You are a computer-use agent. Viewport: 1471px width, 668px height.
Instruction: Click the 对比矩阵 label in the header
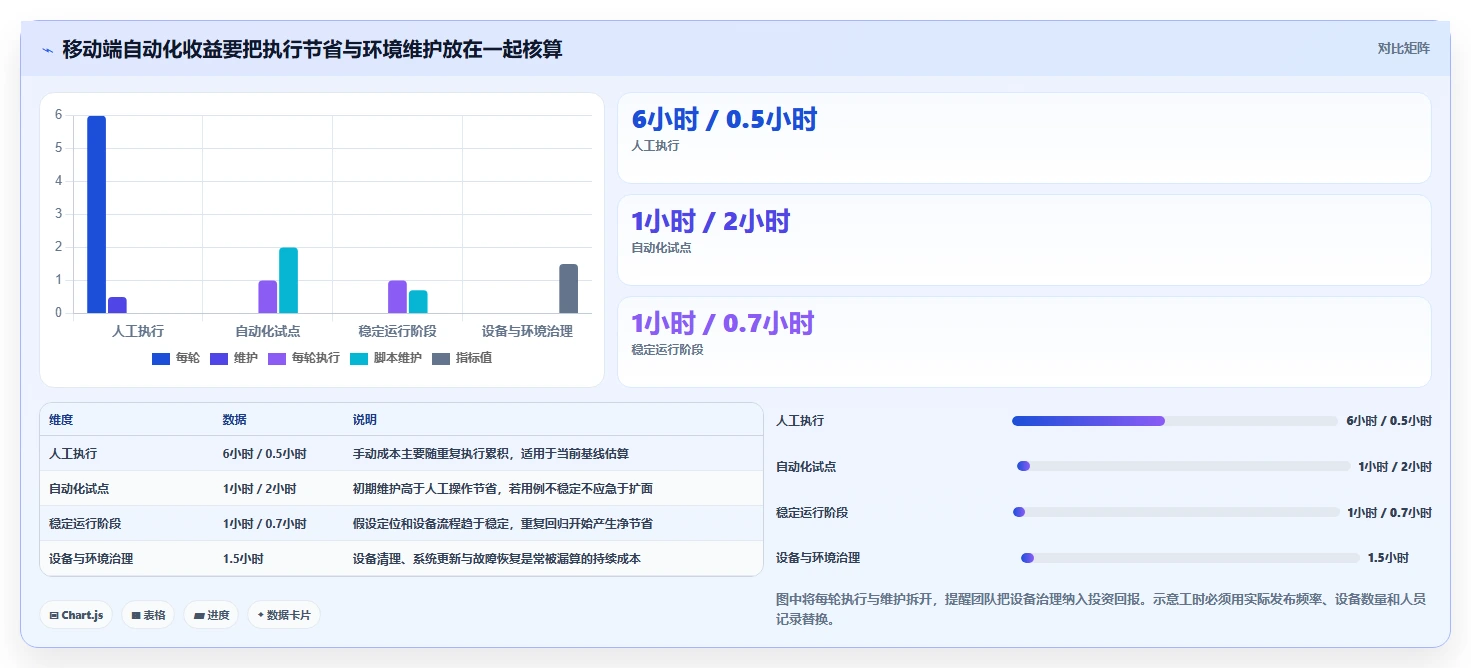[1403, 48]
